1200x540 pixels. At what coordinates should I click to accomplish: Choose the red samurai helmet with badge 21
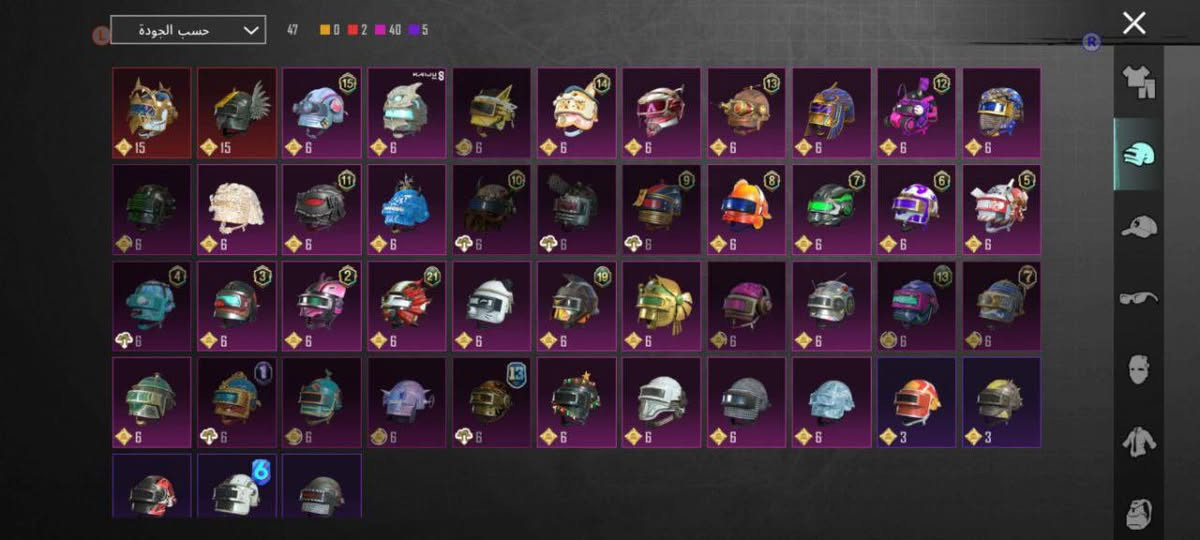[x=407, y=307]
